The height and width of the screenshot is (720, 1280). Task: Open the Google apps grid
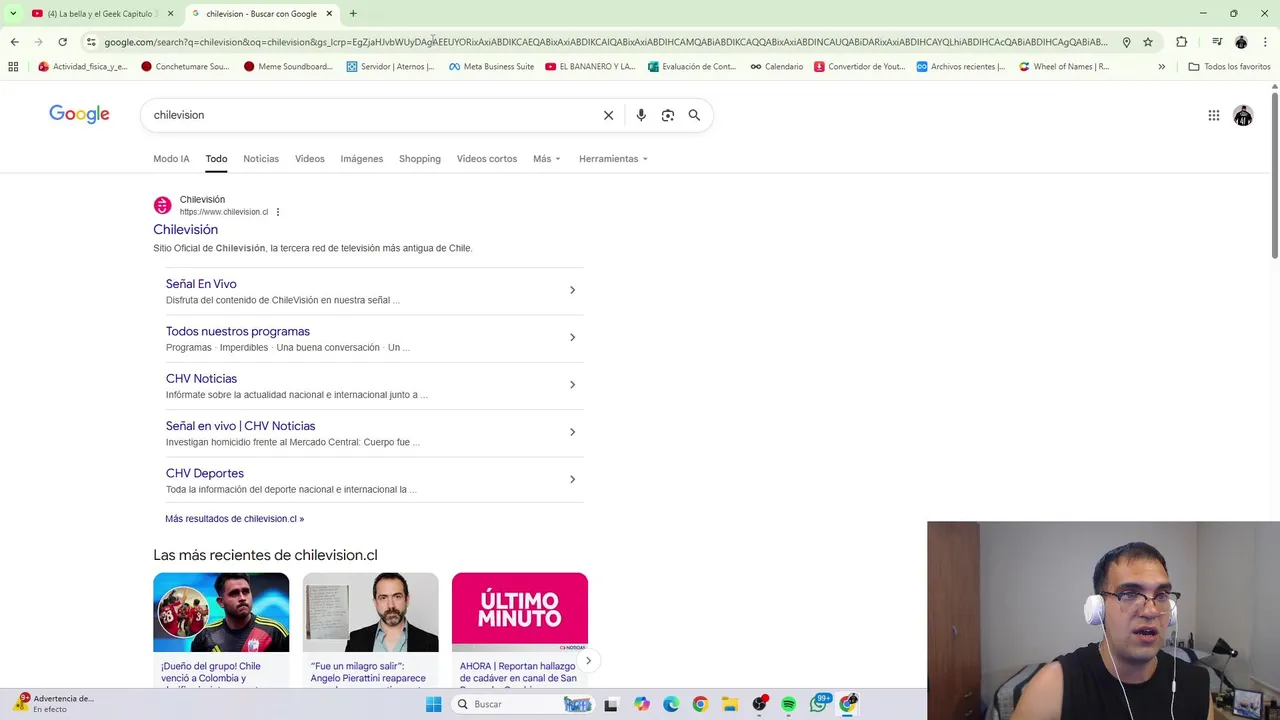point(1213,116)
